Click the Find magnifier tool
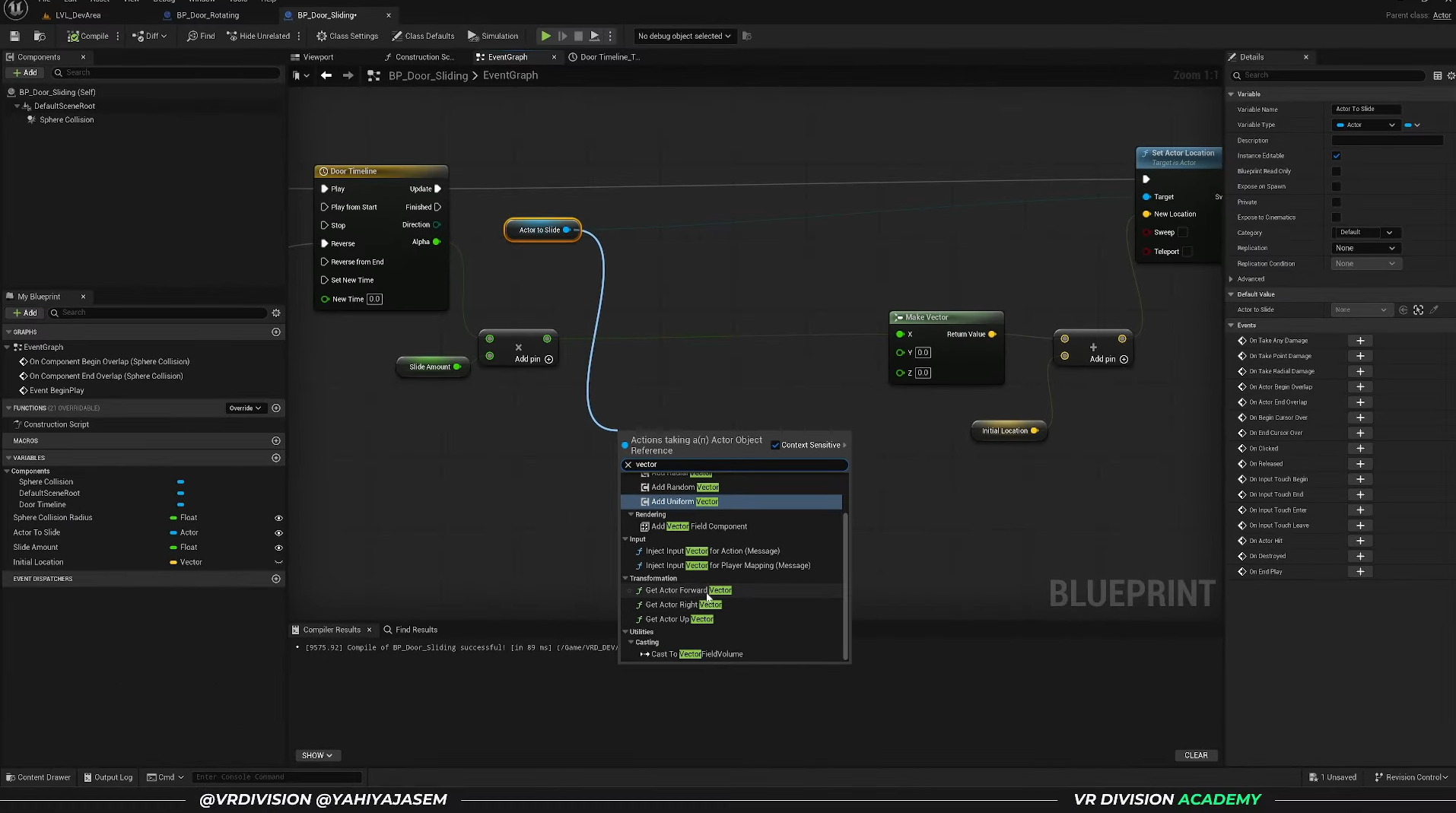The height and width of the screenshot is (813, 1456). point(201,36)
